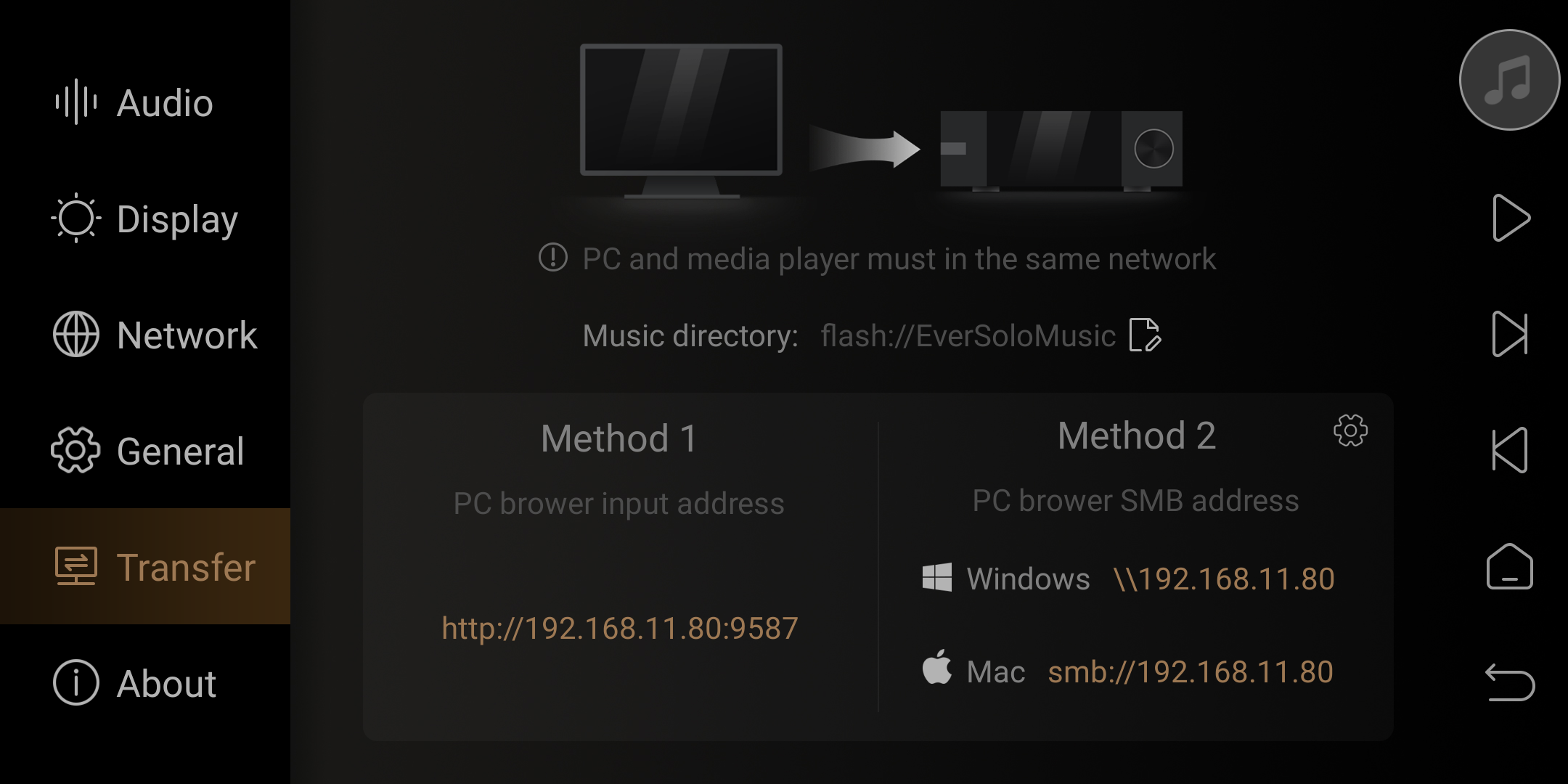Viewport: 1568px width, 784px height.
Task: Click the Windows SMB address \\192.168.11.80
Action: [x=1224, y=579]
